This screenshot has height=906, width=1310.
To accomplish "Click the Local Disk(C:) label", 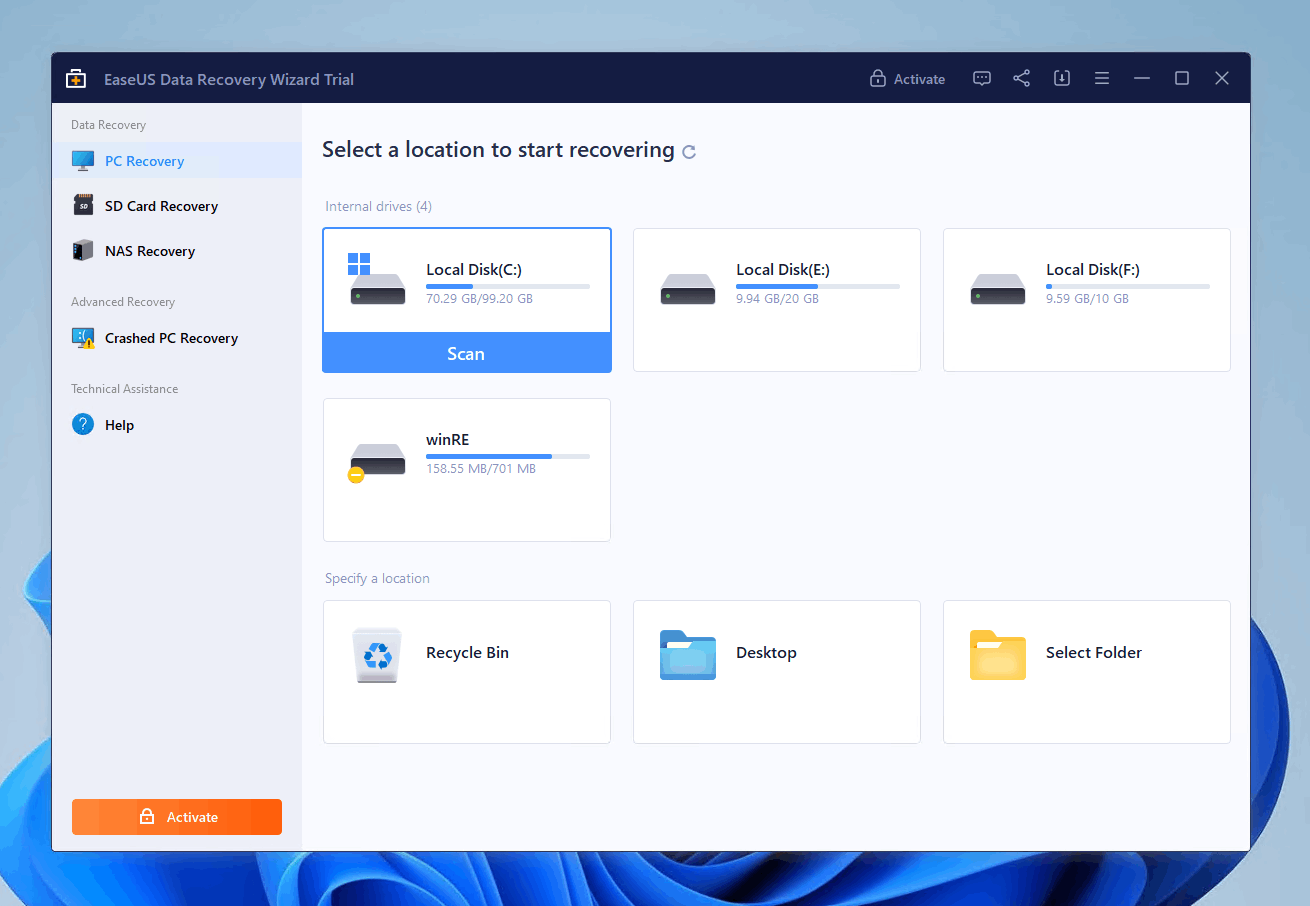I will click(x=474, y=269).
